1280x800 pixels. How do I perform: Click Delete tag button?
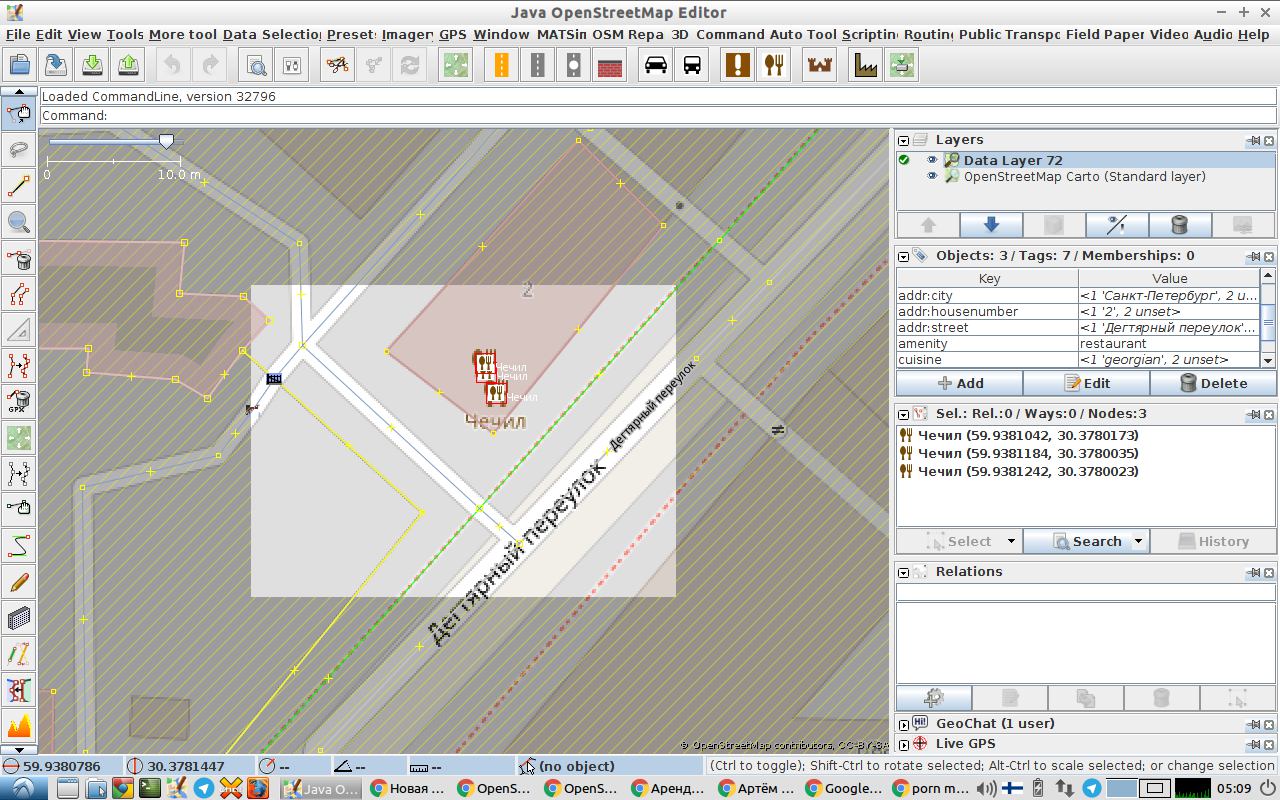pos(1213,383)
